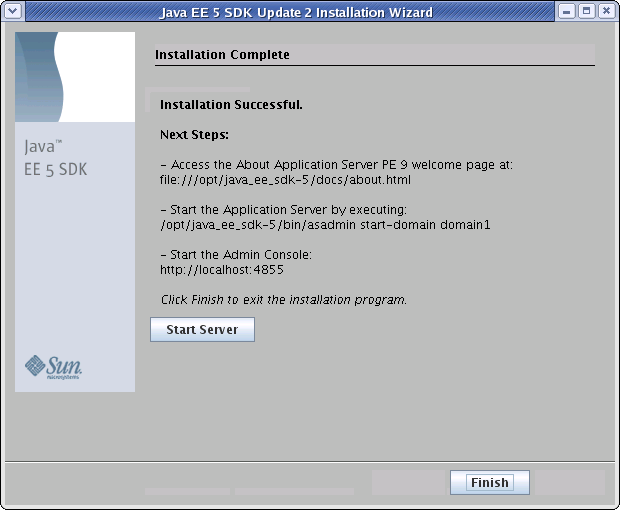Click the 'Start the Application Server by executing' line

pyautogui.click(x=284, y=210)
